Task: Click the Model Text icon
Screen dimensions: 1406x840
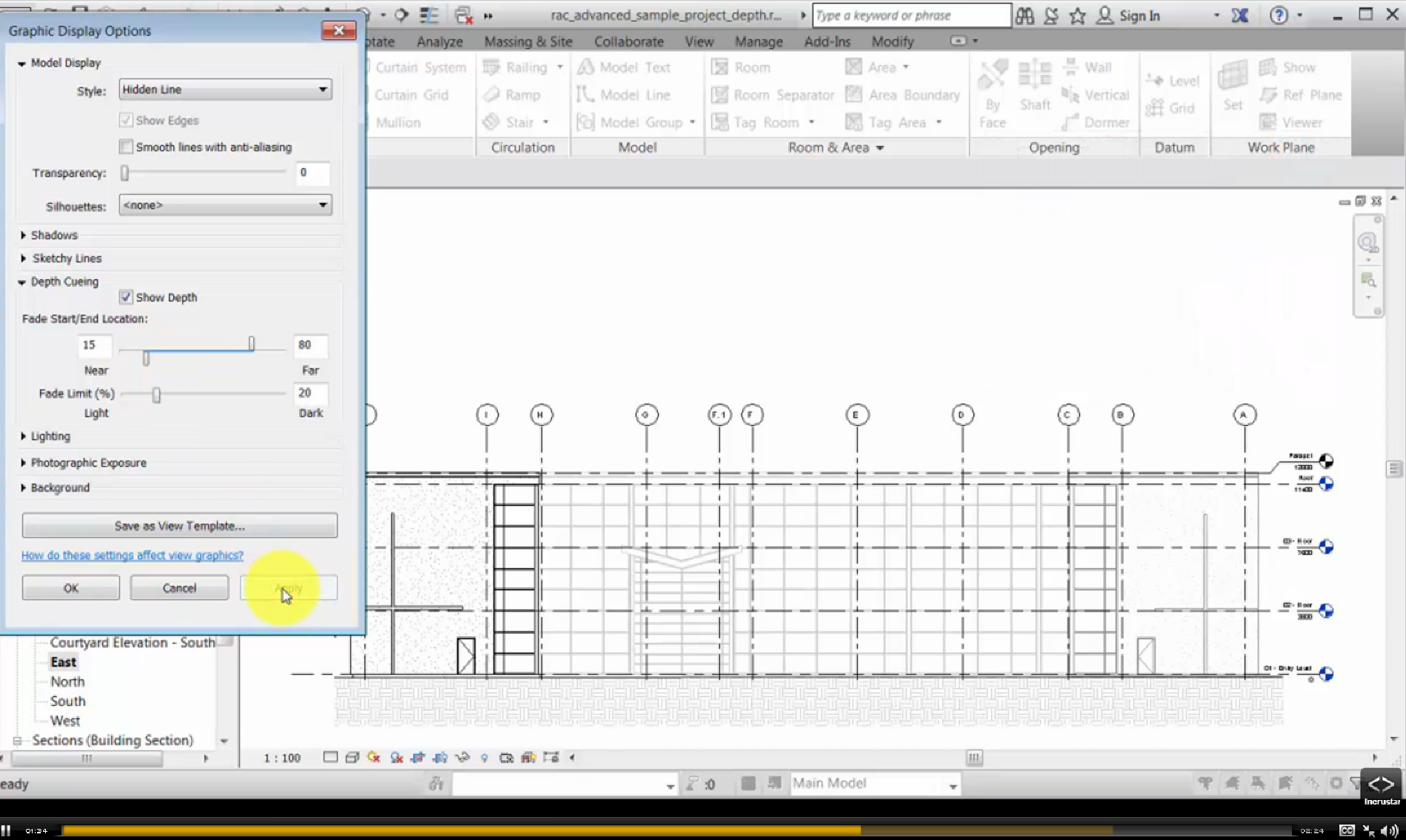Action: coord(585,67)
